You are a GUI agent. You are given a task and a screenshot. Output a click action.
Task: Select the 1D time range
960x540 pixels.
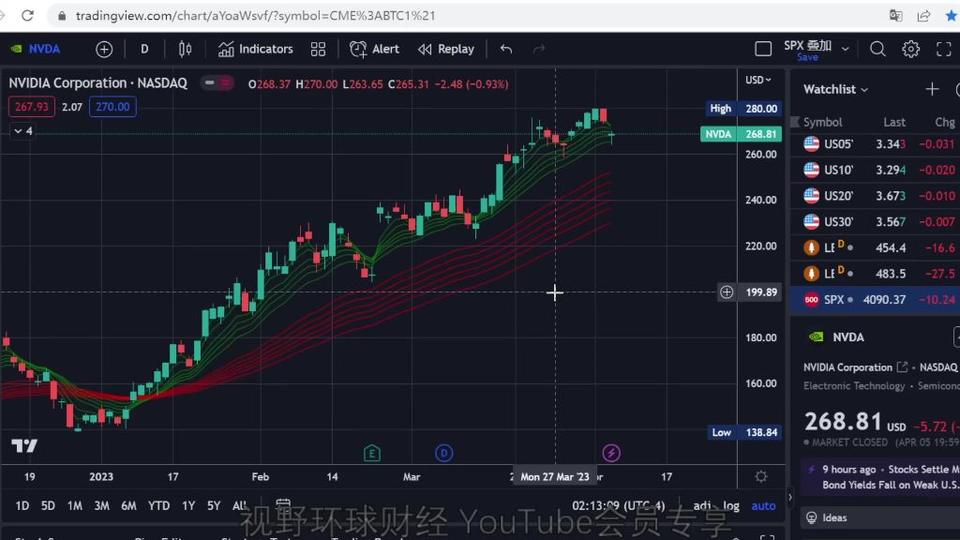(22, 506)
